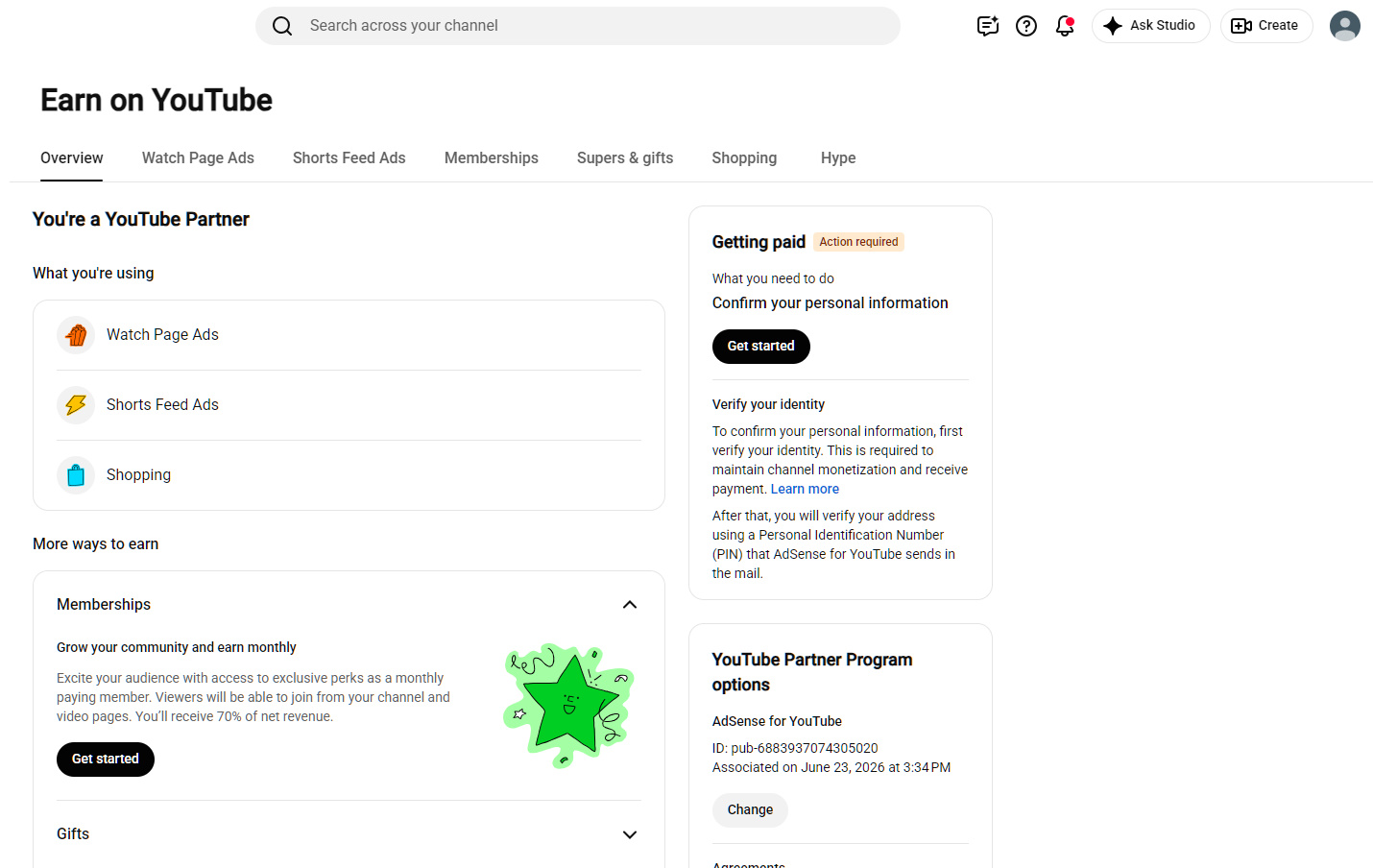This screenshot has width=1373, height=868.
Task: Click Get started under Getting paid
Action: [x=761, y=347]
